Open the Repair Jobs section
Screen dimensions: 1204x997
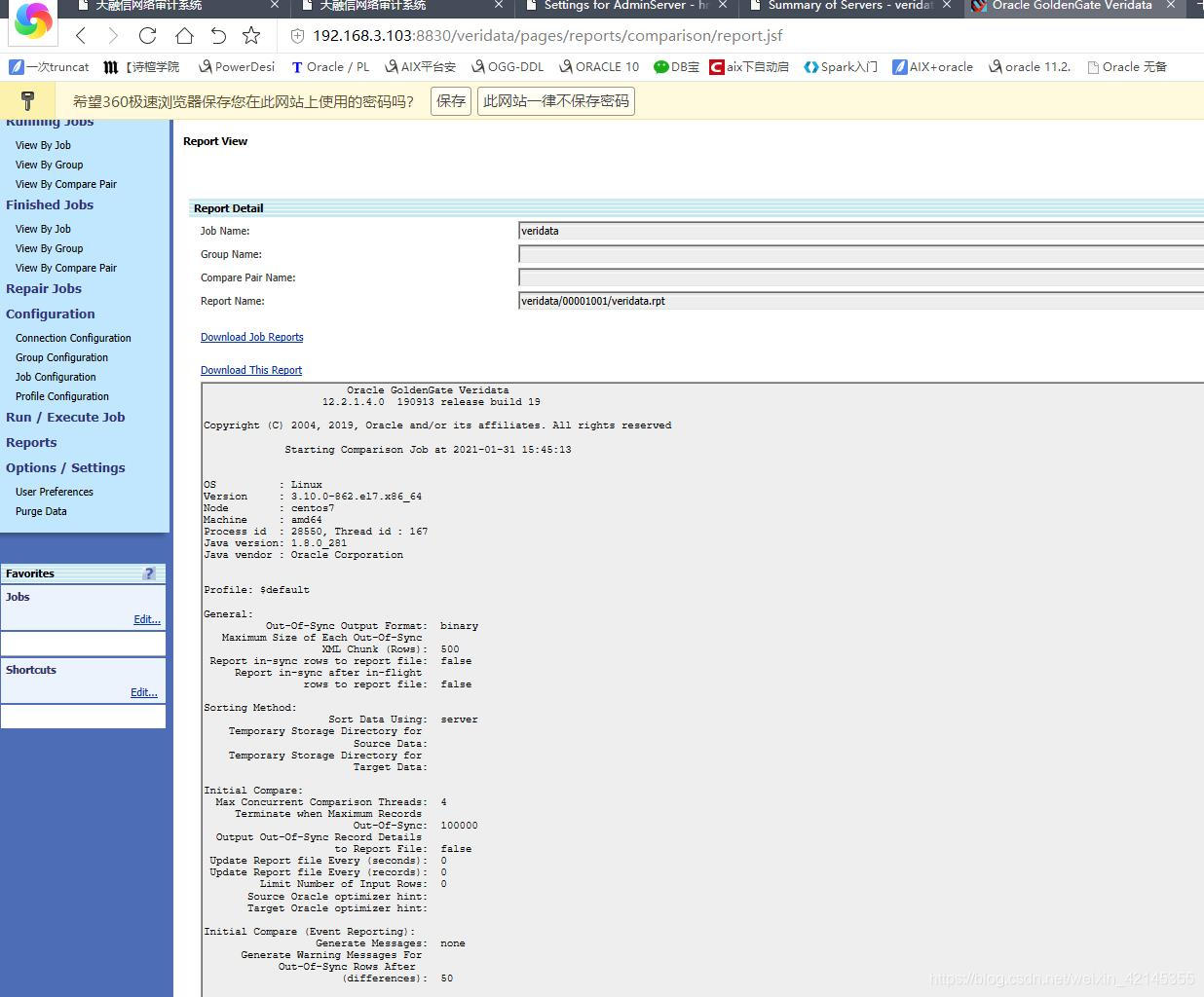coord(44,288)
